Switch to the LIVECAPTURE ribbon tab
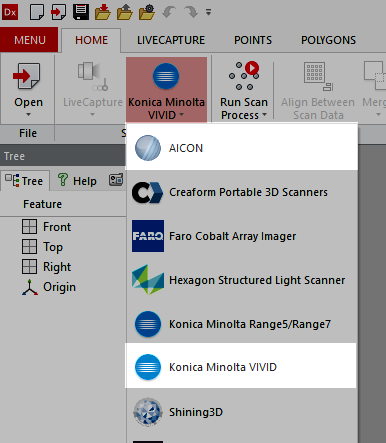This screenshot has height=443, width=386. point(171,40)
